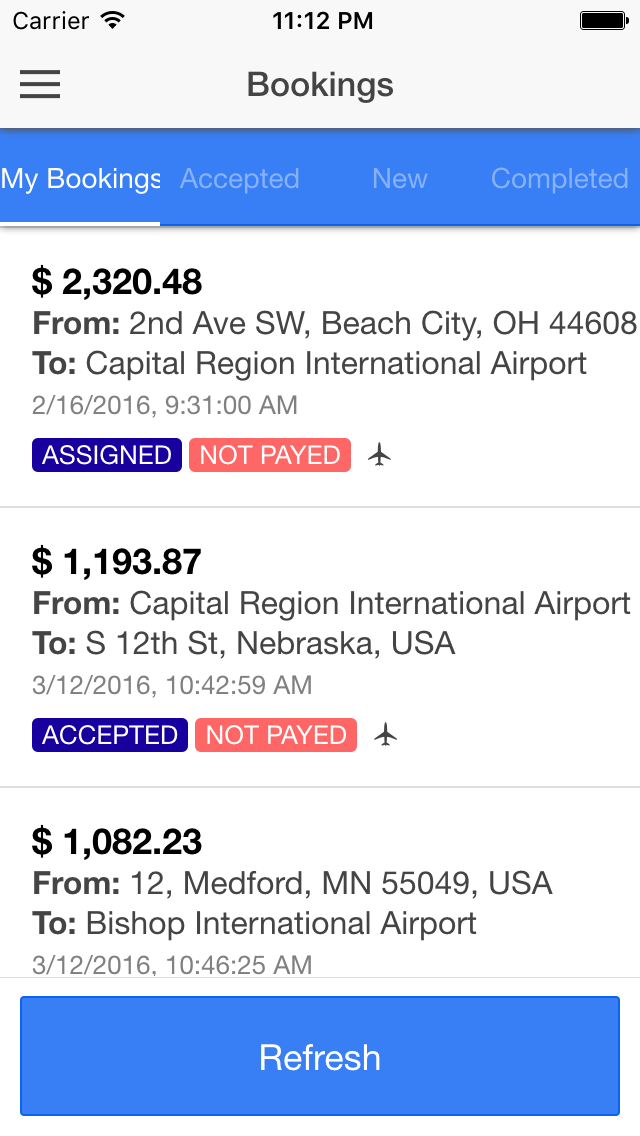
Task: Switch to the Accepted tab
Action: [x=240, y=179]
